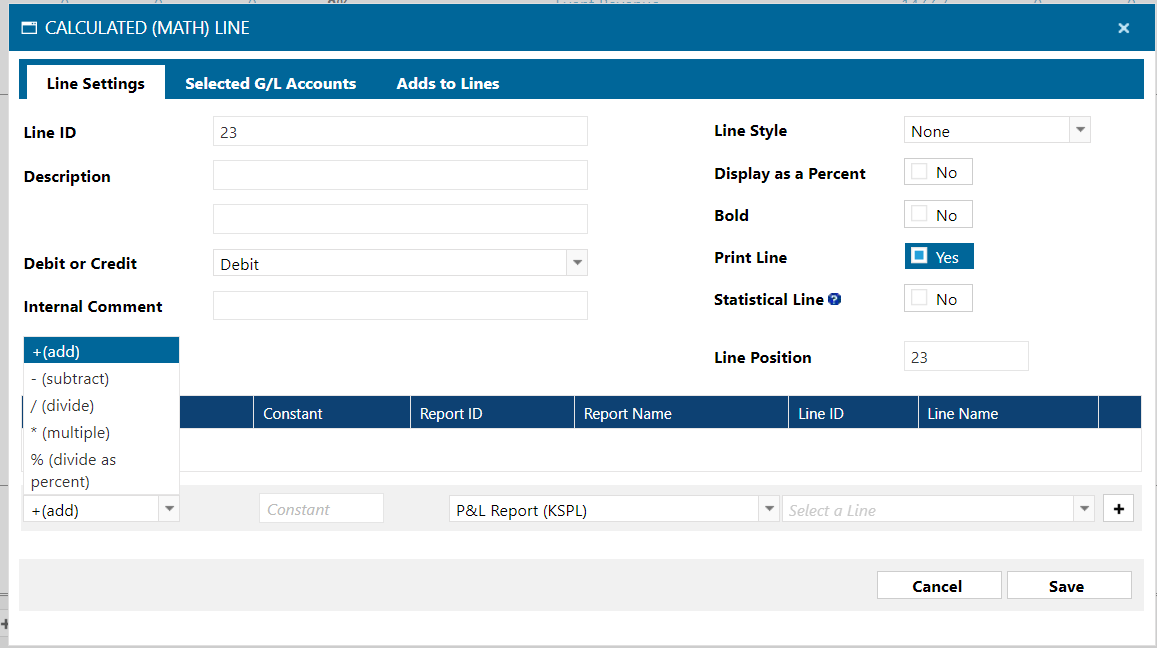This screenshot has height=648, width=1157.
Task: Switch to Selected G/L Accounts tab
Action: pyautogui.click(x=270, y=84)
